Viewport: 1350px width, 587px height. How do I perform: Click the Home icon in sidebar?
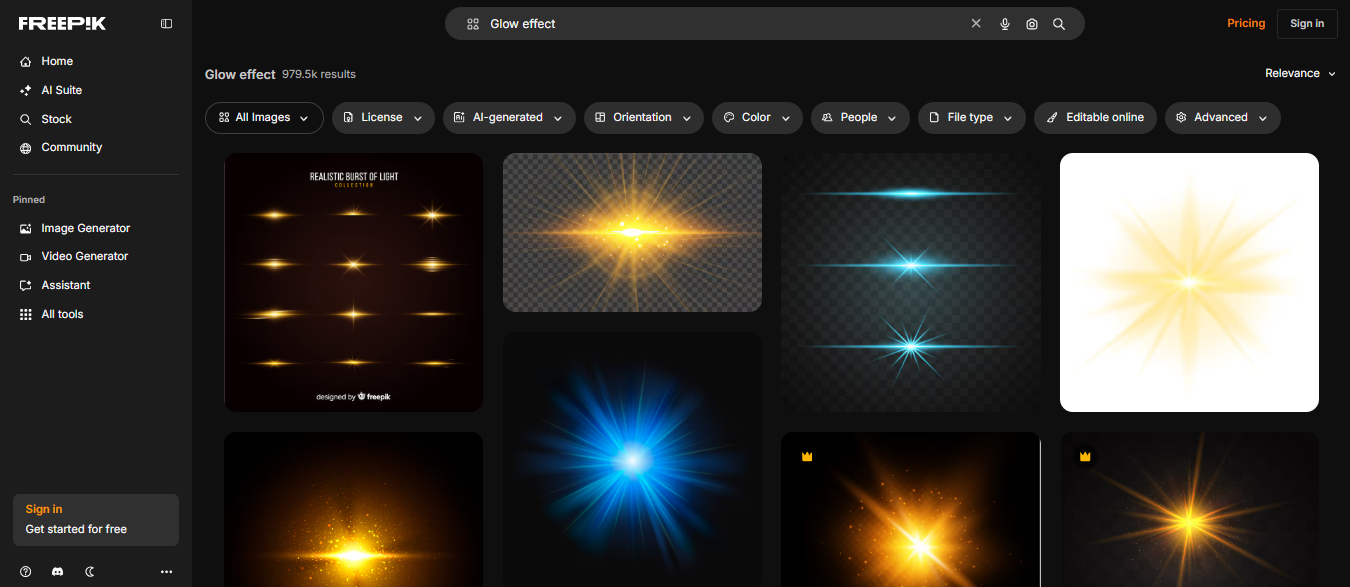click(26, 62)
